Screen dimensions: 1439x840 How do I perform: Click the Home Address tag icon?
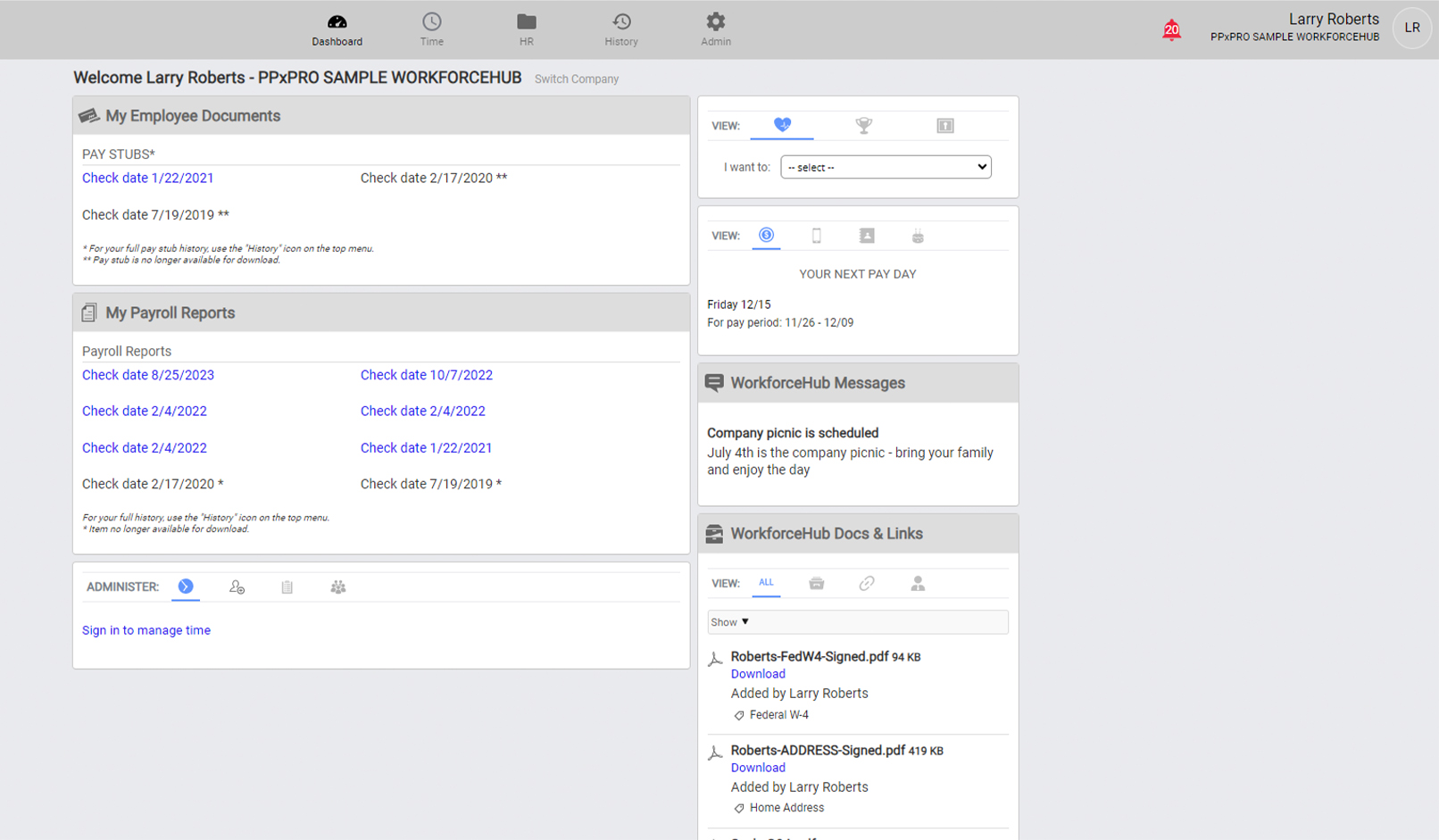pyautogui.click(x=739, y=809)
